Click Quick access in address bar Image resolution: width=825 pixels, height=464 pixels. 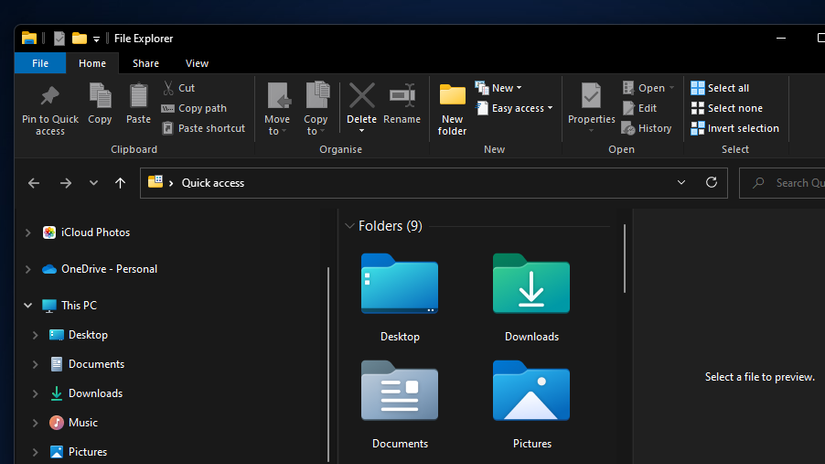[213, 183]
